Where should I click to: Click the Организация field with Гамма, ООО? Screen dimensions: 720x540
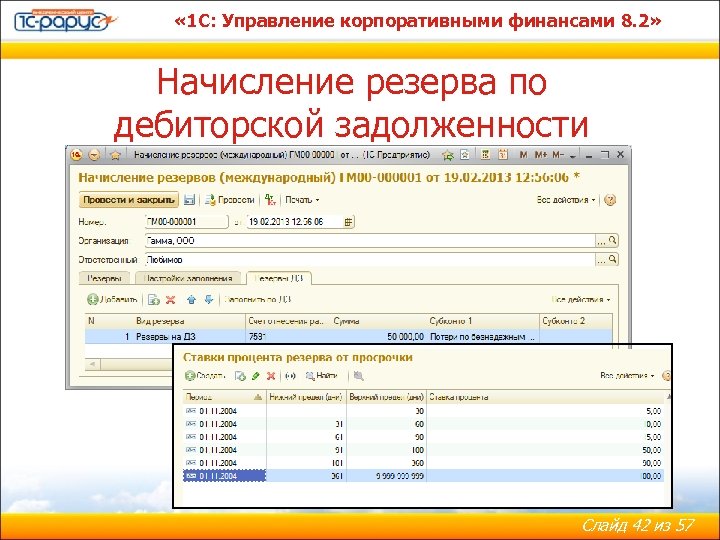tap(370, 241)
